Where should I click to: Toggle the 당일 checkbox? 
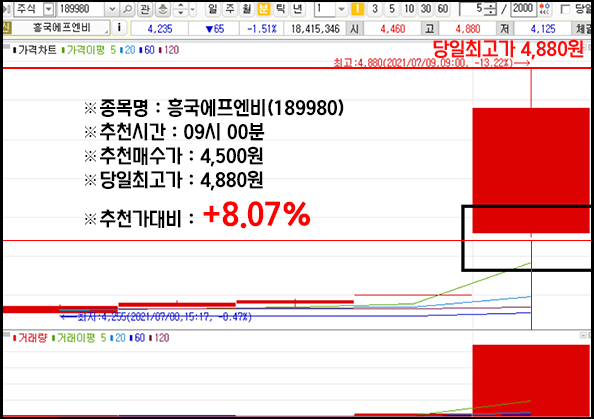566,9
